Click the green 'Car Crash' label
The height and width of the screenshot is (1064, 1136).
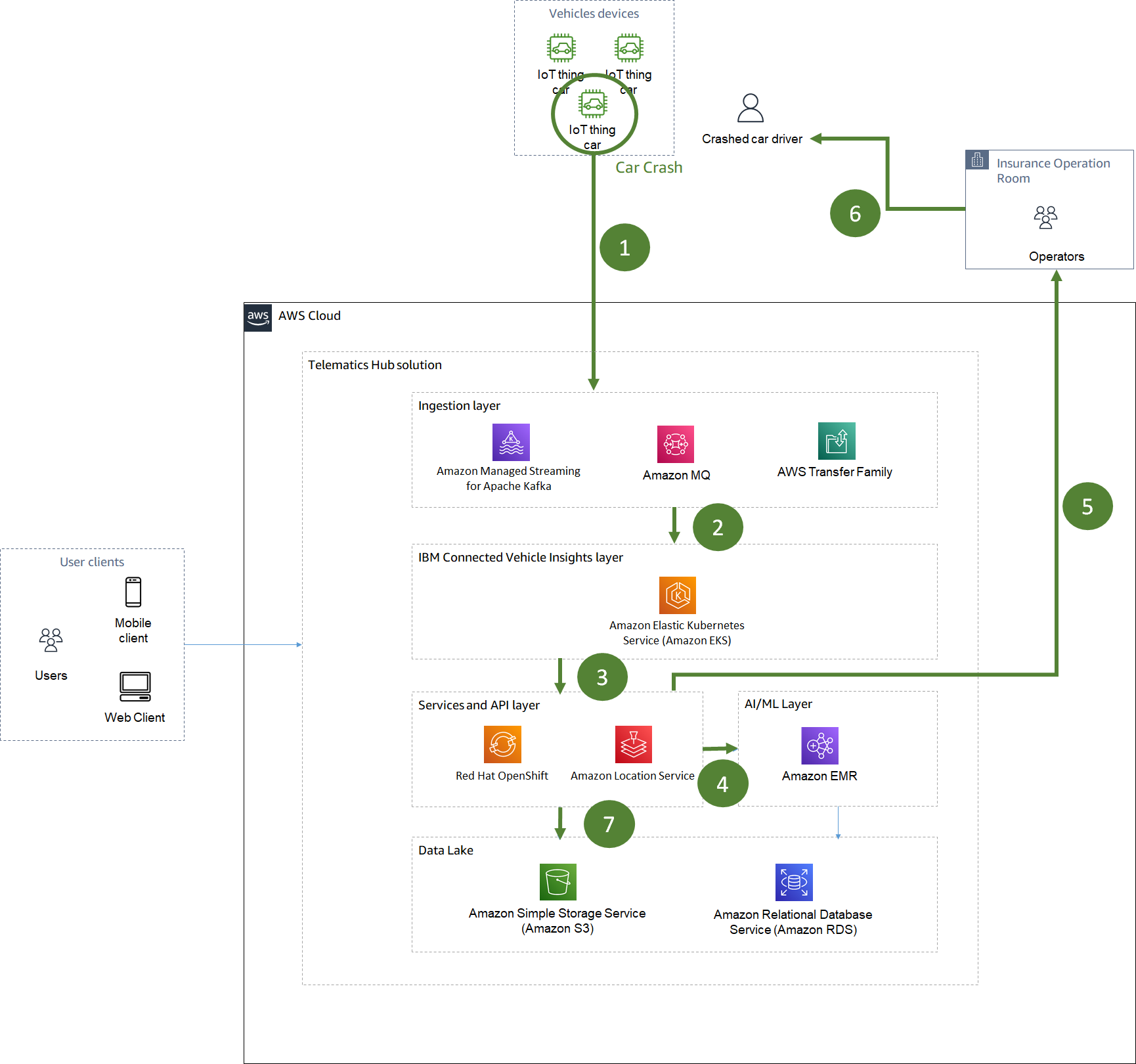649,167
